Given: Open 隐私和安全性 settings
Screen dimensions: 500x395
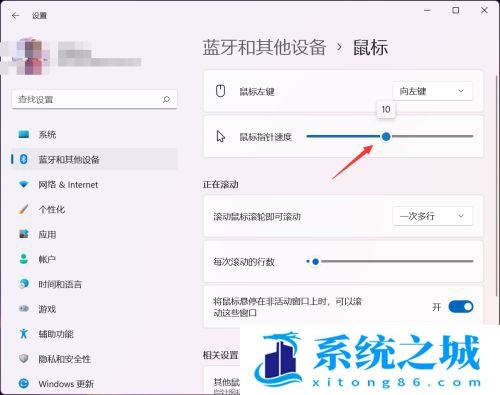Looking at the screenshot, I should (x=94, y=359).
